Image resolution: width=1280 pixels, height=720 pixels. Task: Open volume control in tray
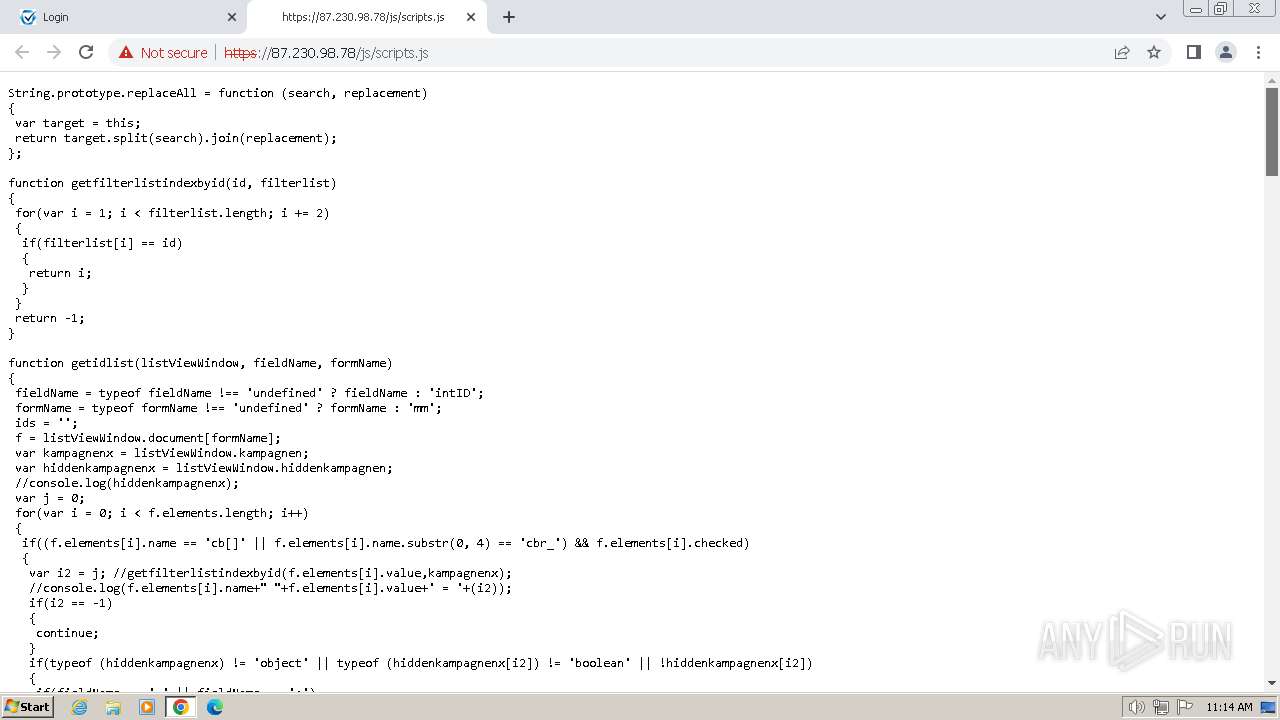pyautogui.click(x=1136, y=707)
